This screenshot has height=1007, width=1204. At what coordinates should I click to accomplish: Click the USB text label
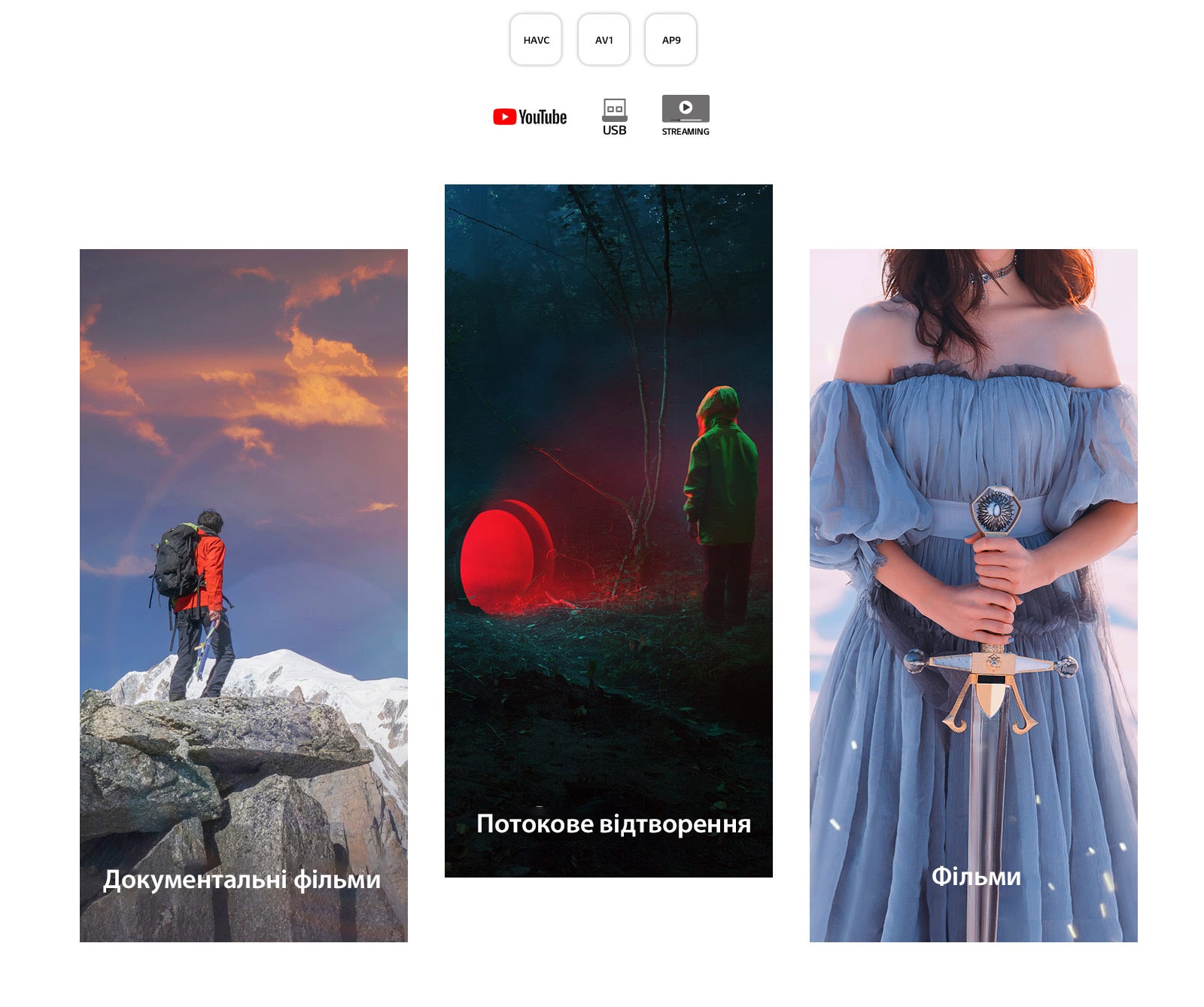(x=614, y=130)
